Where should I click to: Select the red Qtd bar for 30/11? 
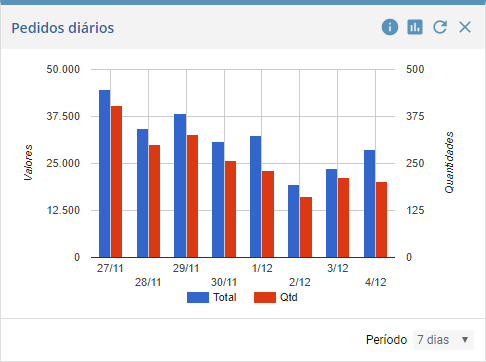coord(230,209)
